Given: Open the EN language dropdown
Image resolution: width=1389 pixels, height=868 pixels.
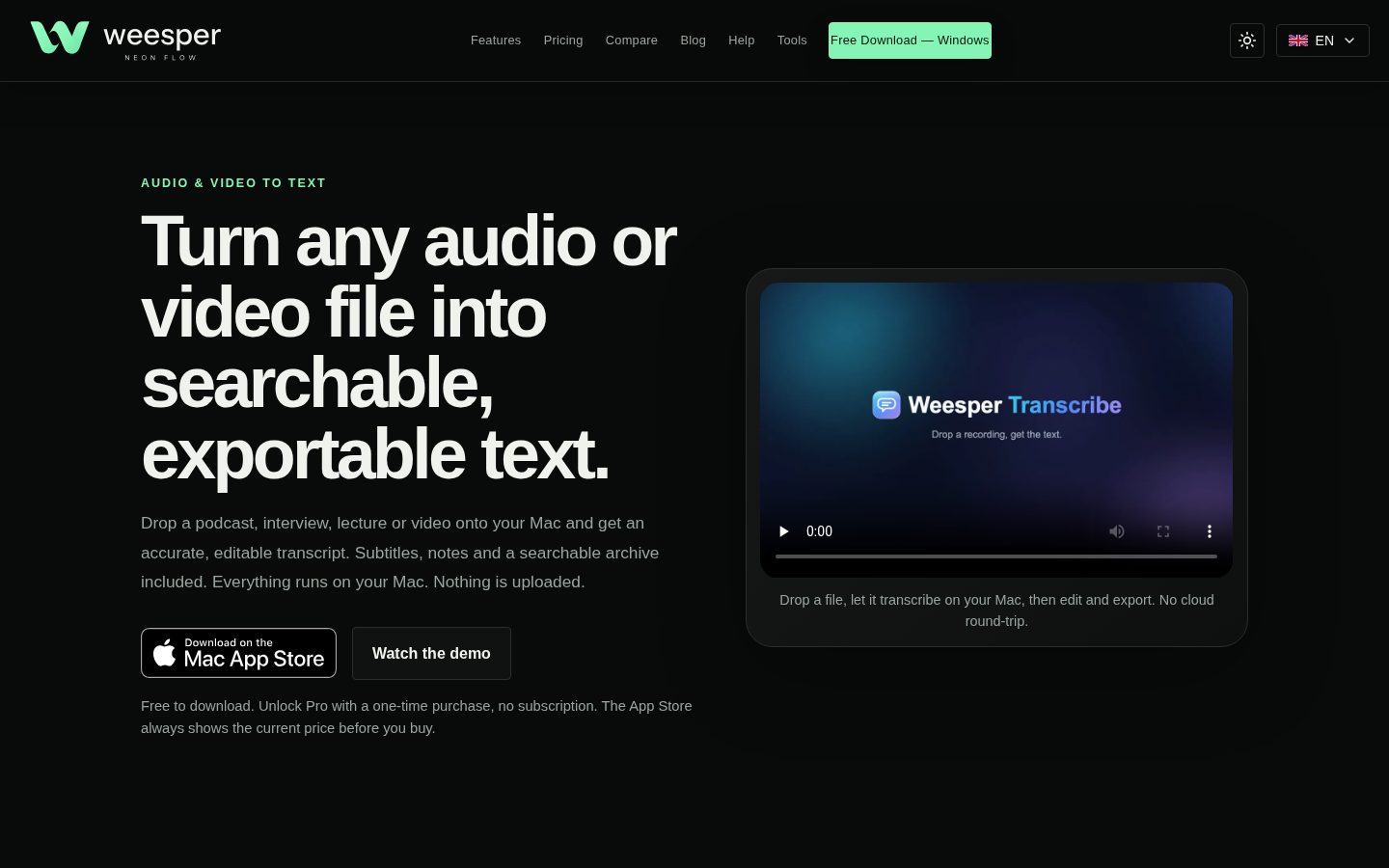Looking at the screenshot, I should pos(1322,41).
